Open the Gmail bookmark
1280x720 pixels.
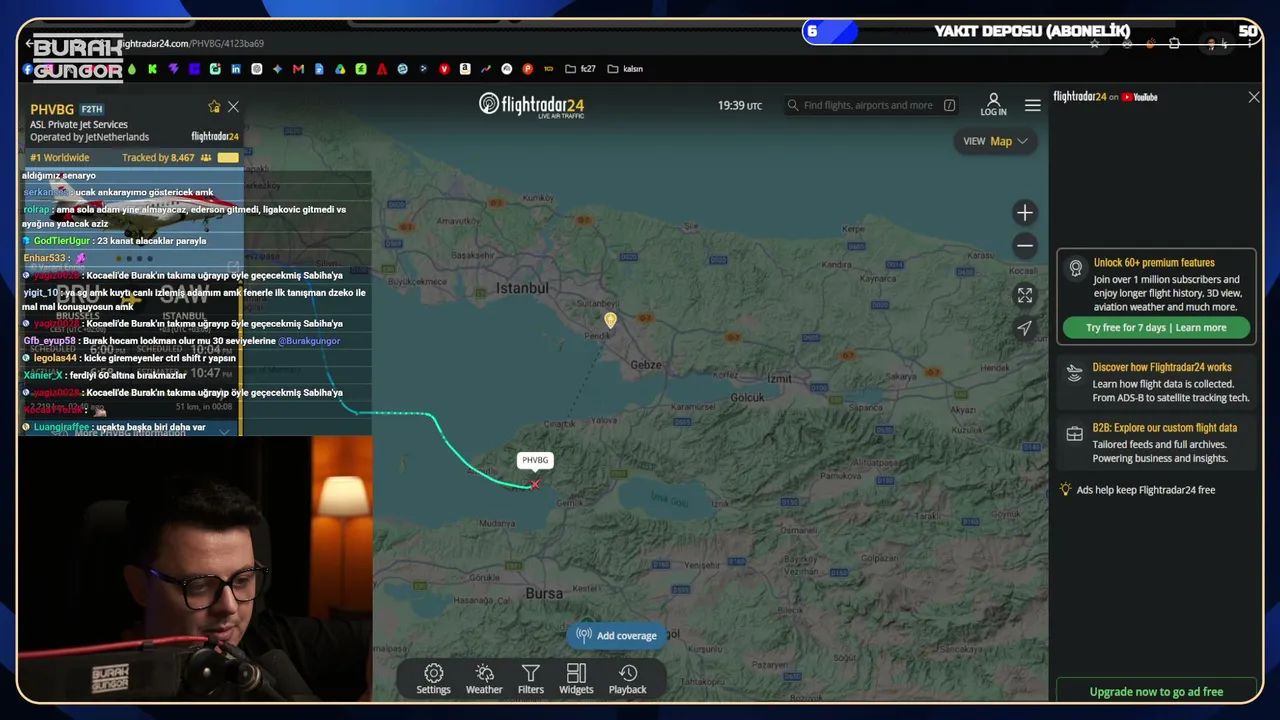tap(298, 69)
